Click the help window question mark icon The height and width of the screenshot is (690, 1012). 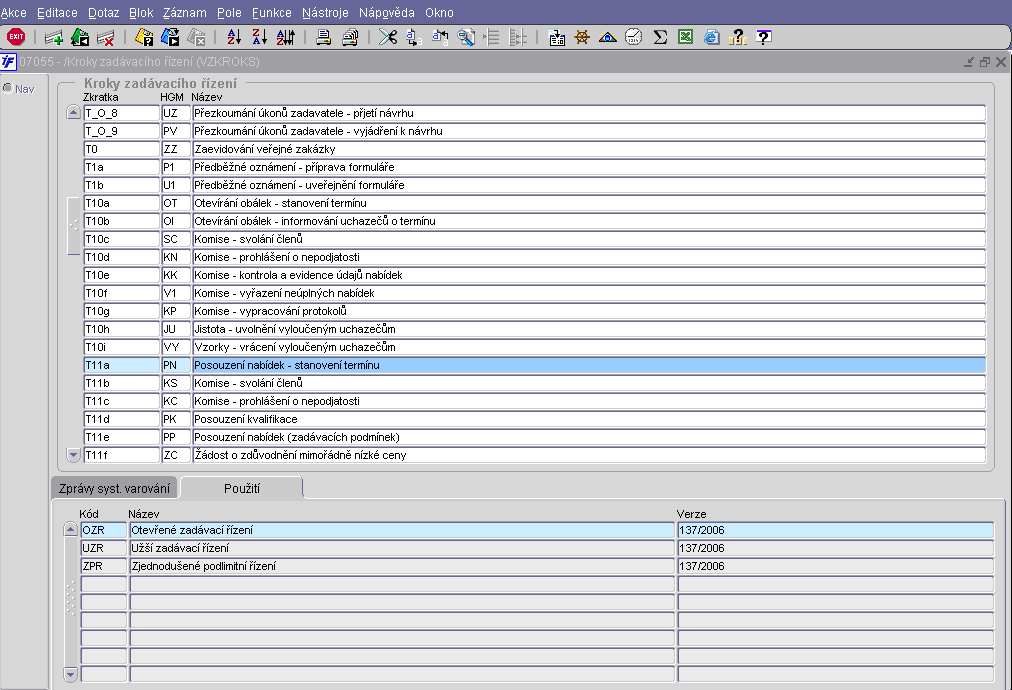[764, 37]
